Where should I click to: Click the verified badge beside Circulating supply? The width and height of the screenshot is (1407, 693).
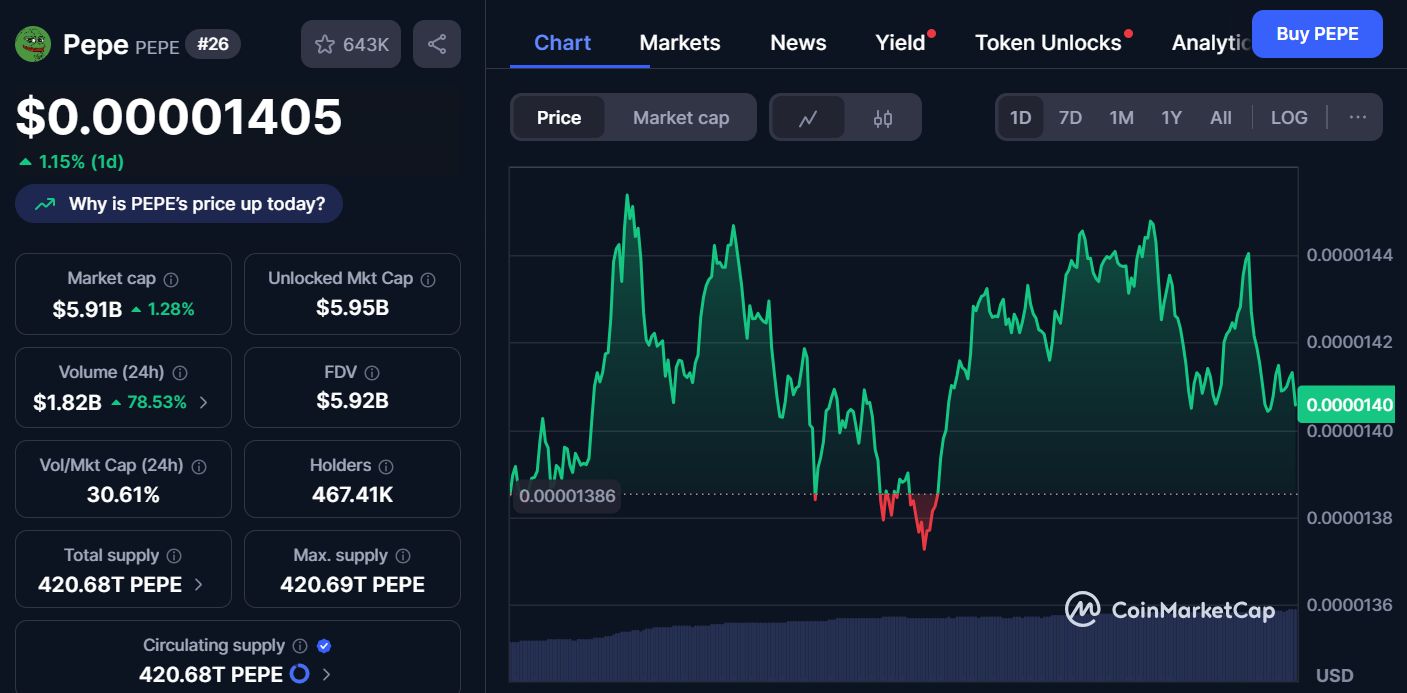[x=324, y=646]
